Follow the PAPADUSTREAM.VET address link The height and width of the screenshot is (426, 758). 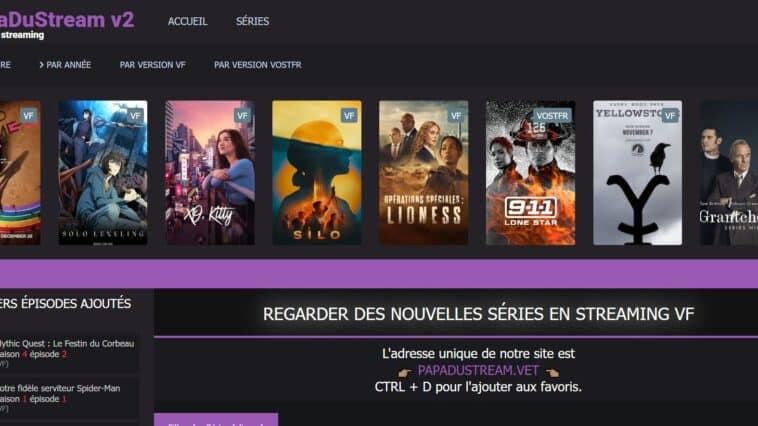point(478,370)
